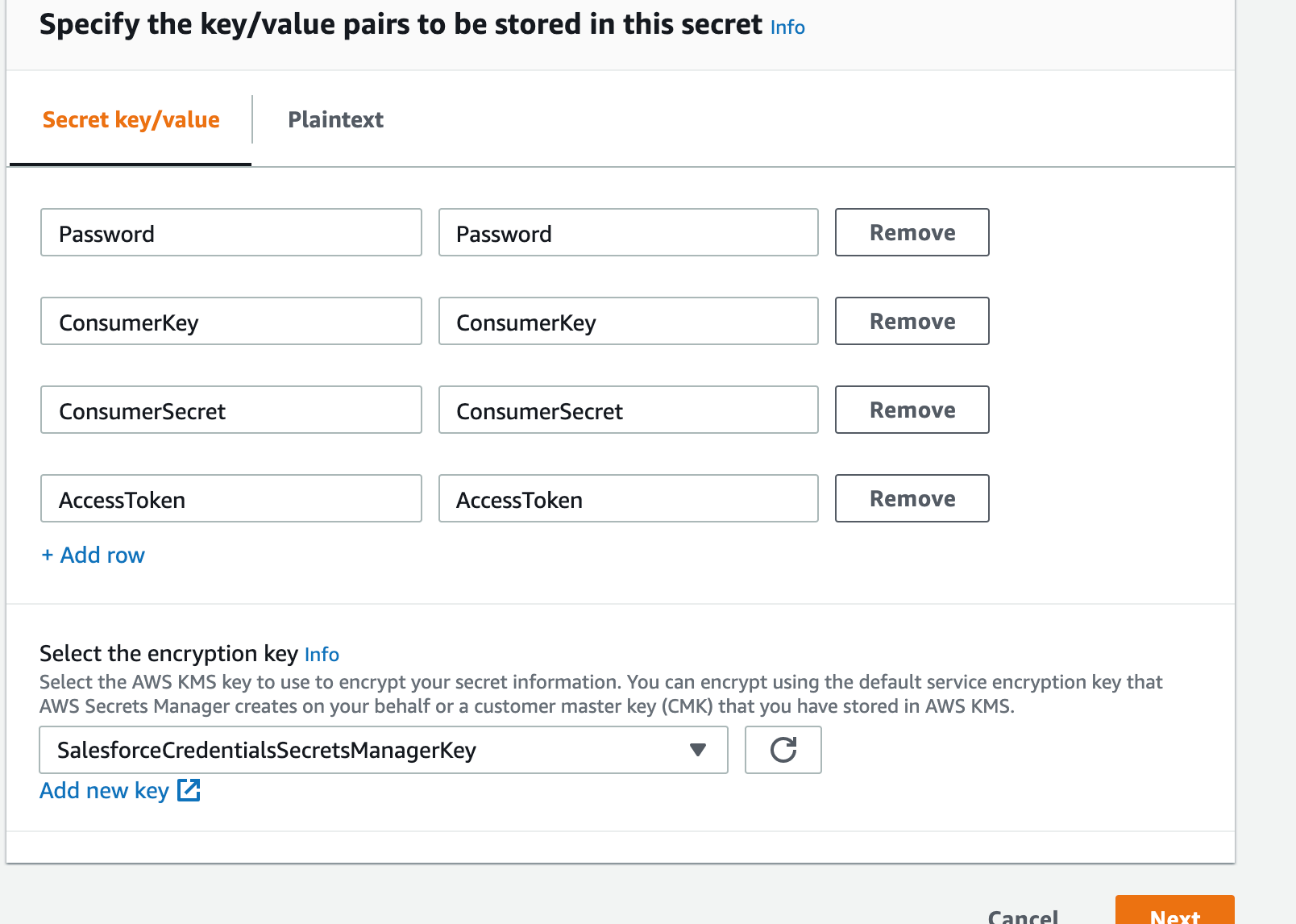
Task: Click the external link icon beside Add new key
Action: click(189, 791)
